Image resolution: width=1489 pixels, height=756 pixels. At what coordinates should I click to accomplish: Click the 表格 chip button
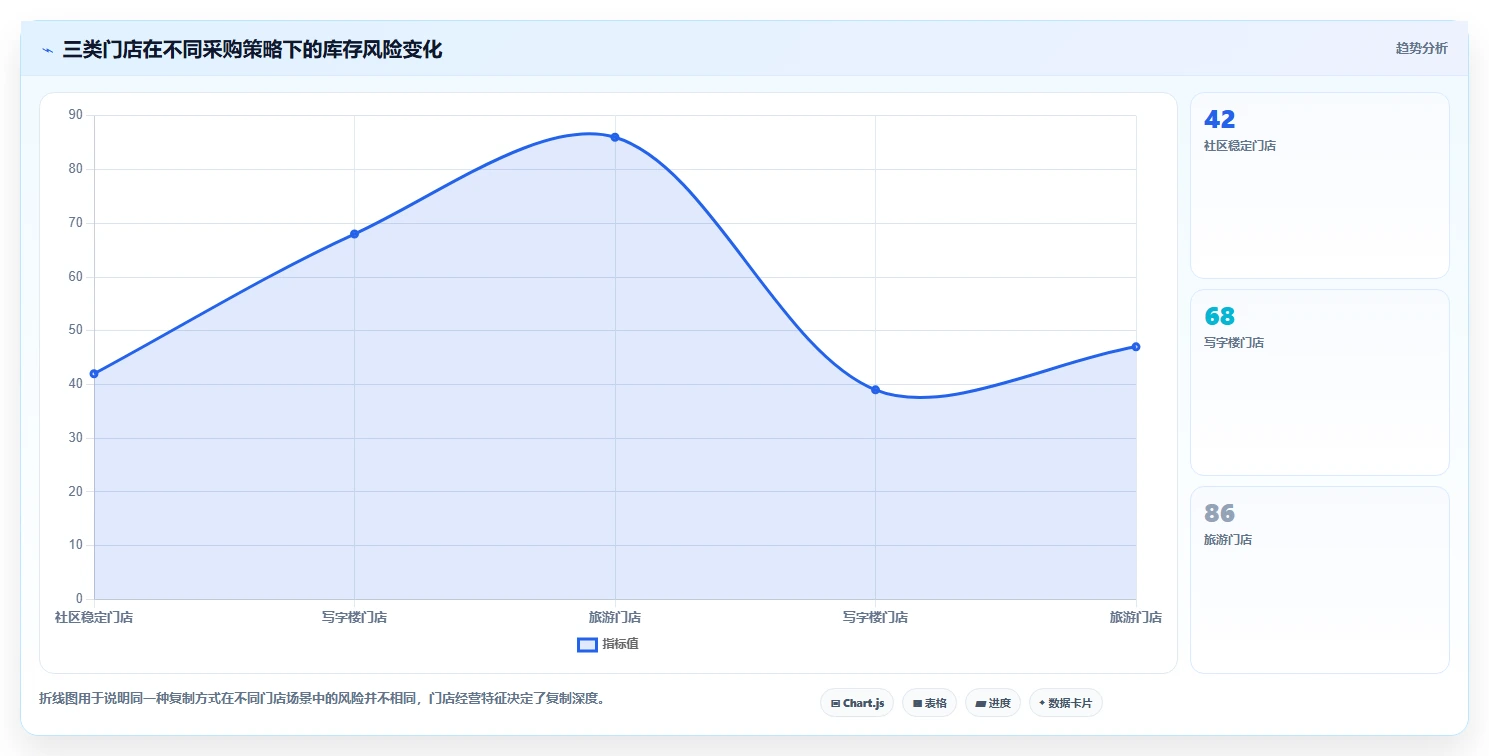tap(929, 703)
